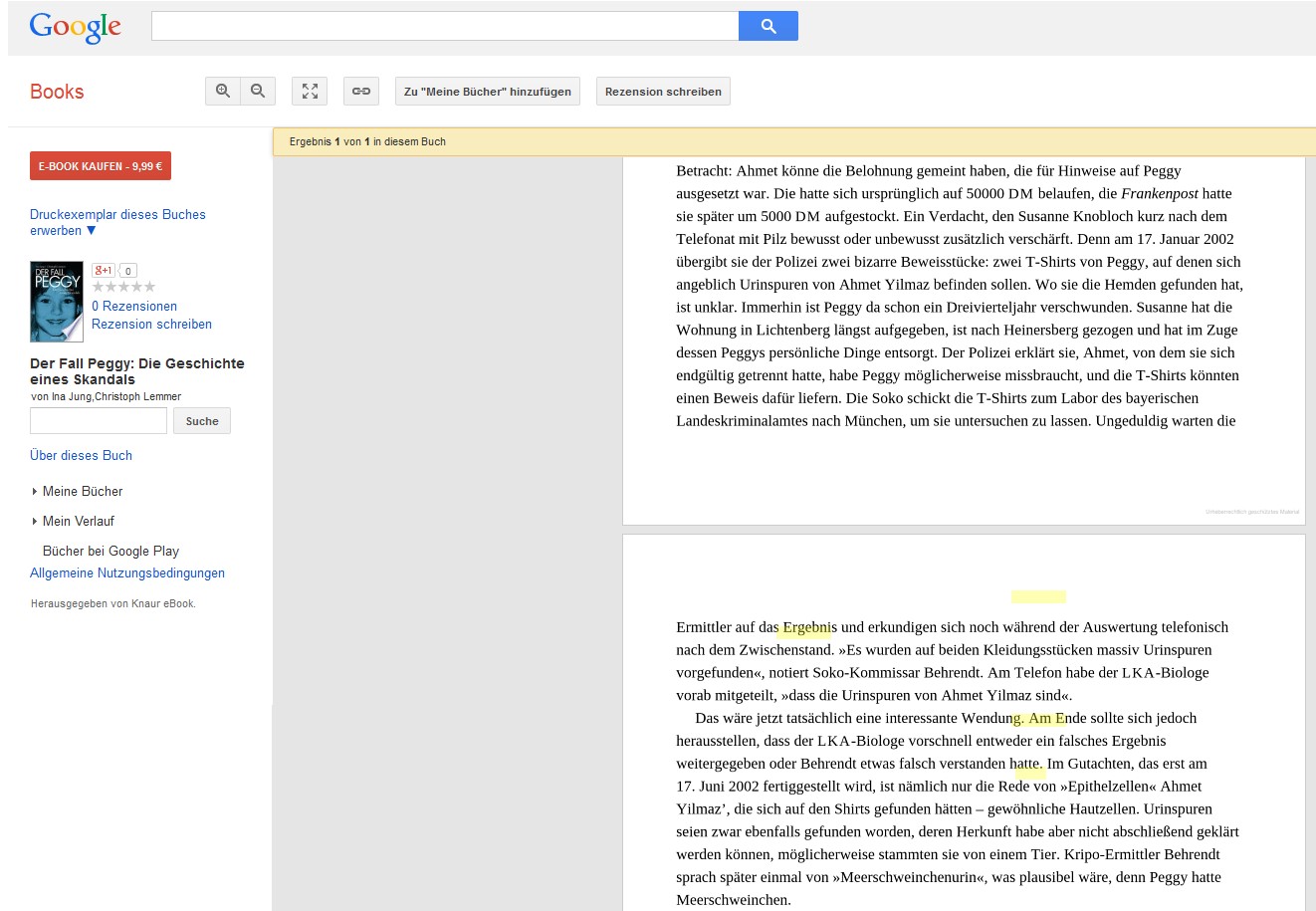The image size is (1316, 911).
Task: Click the g+1 button
Action: coord(104,271)
